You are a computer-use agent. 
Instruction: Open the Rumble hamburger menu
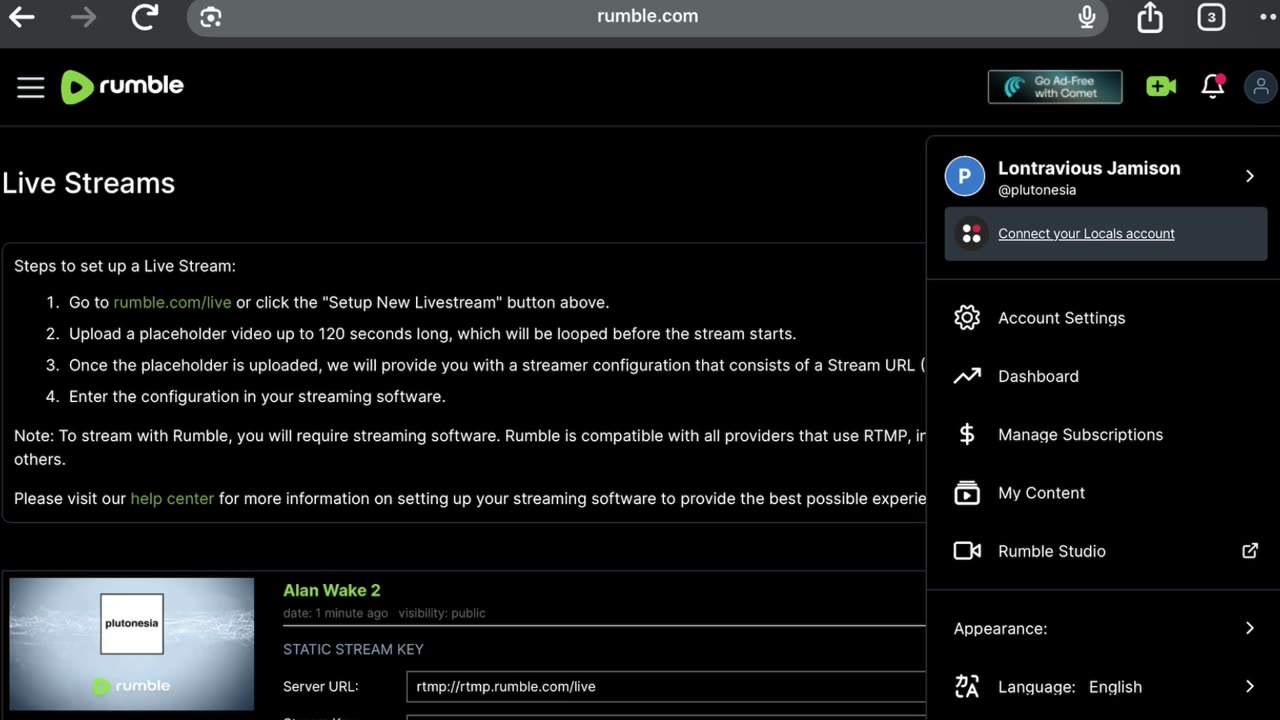tap(31, 88)
